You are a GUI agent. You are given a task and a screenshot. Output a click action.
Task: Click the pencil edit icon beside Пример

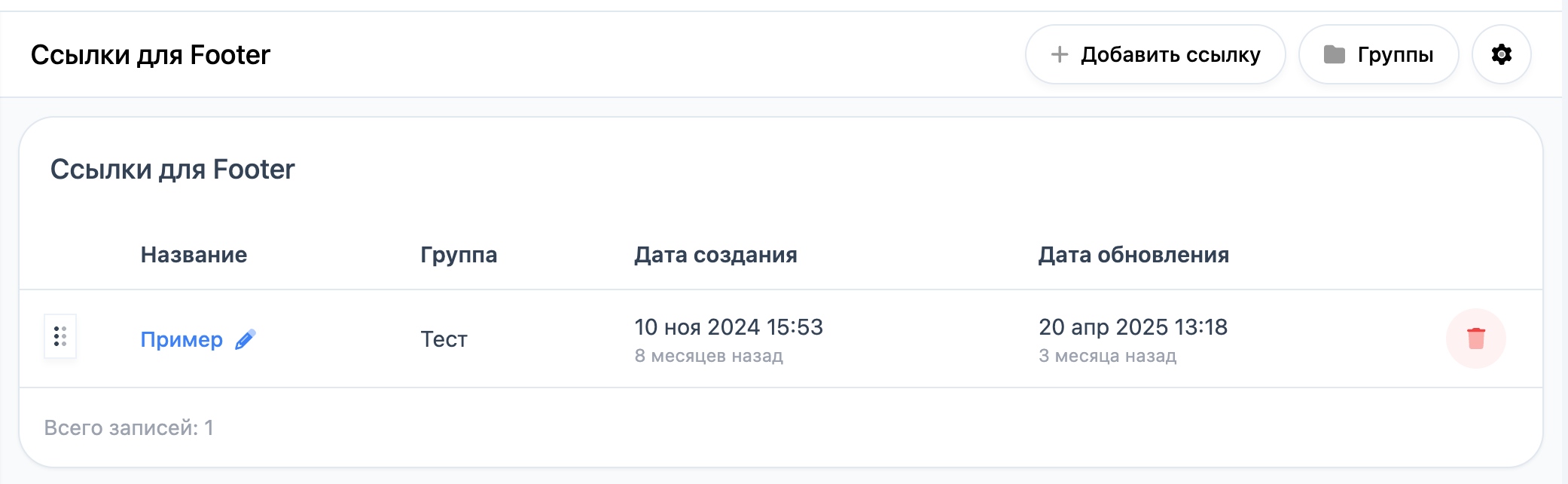pos(246,339)
